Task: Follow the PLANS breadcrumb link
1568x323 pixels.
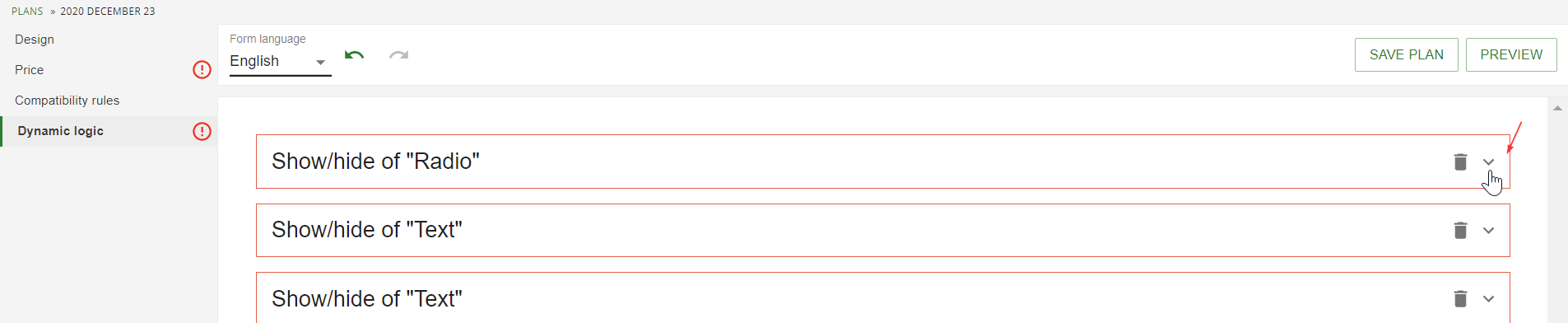Action: click(27, 12)
